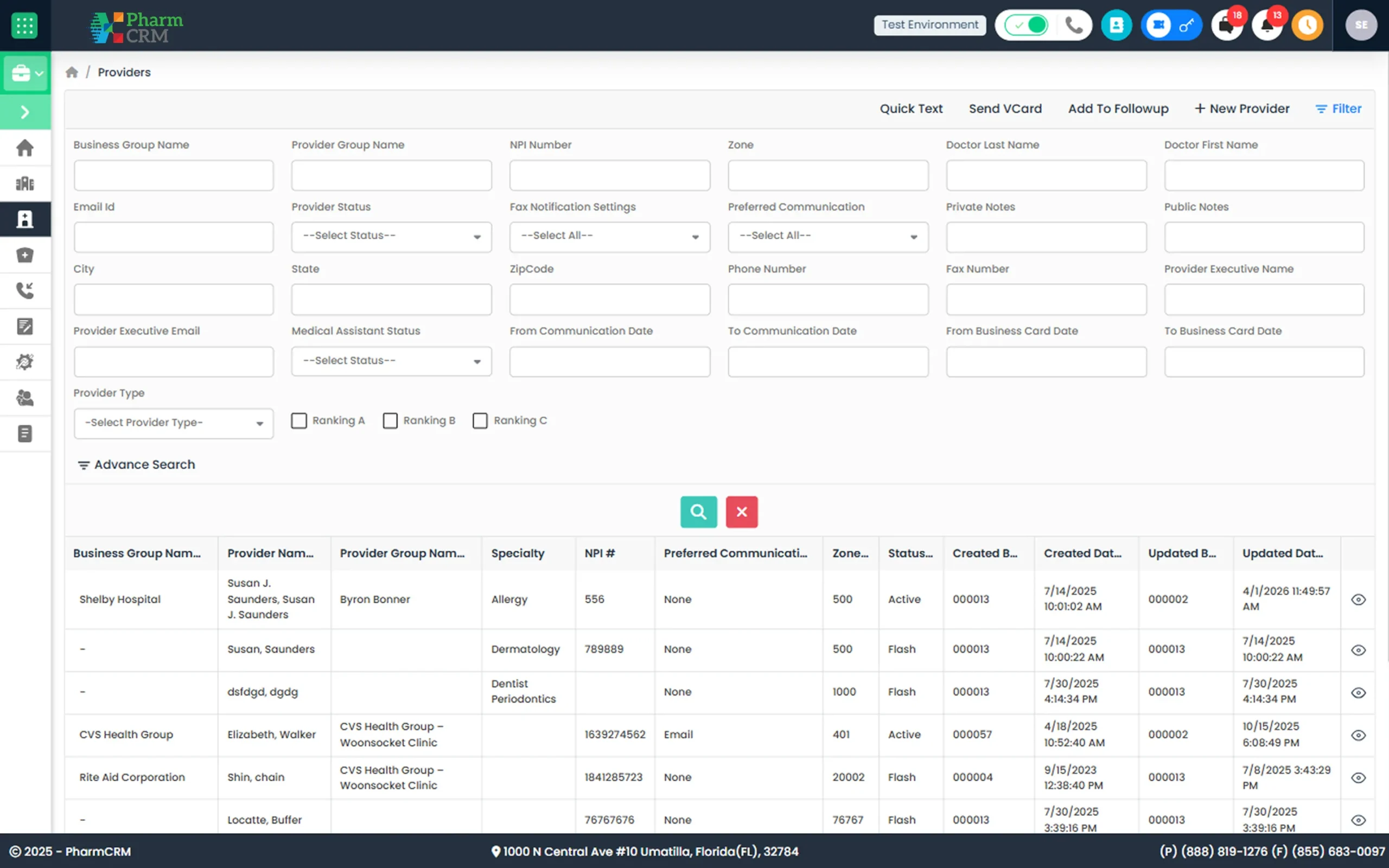Open the green app grid menu icon

pos(24,25)
